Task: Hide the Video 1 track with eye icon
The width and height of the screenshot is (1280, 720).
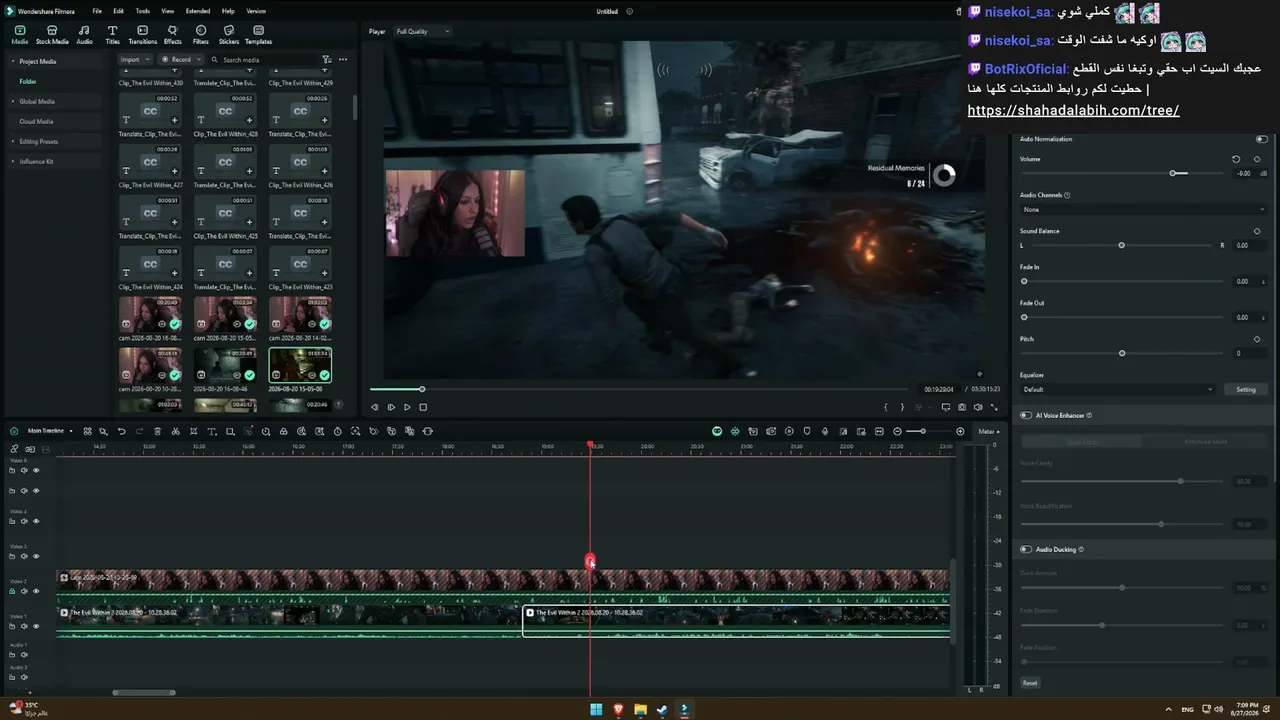Action: click(x=36, y=626)
